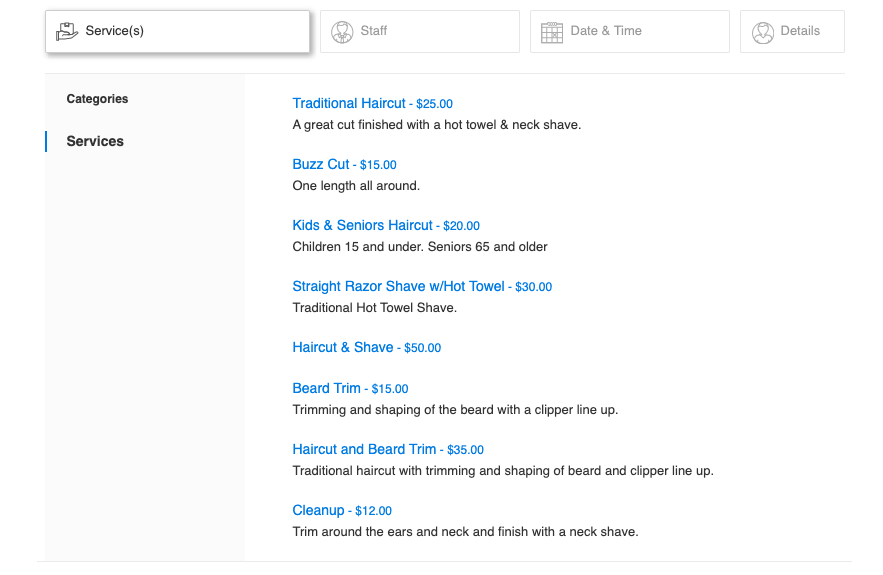Image resolution: width=883 pixels, height=575 pixels.
Task: Choose the Haircut and Beard Trim service
Action: point(364,449)
